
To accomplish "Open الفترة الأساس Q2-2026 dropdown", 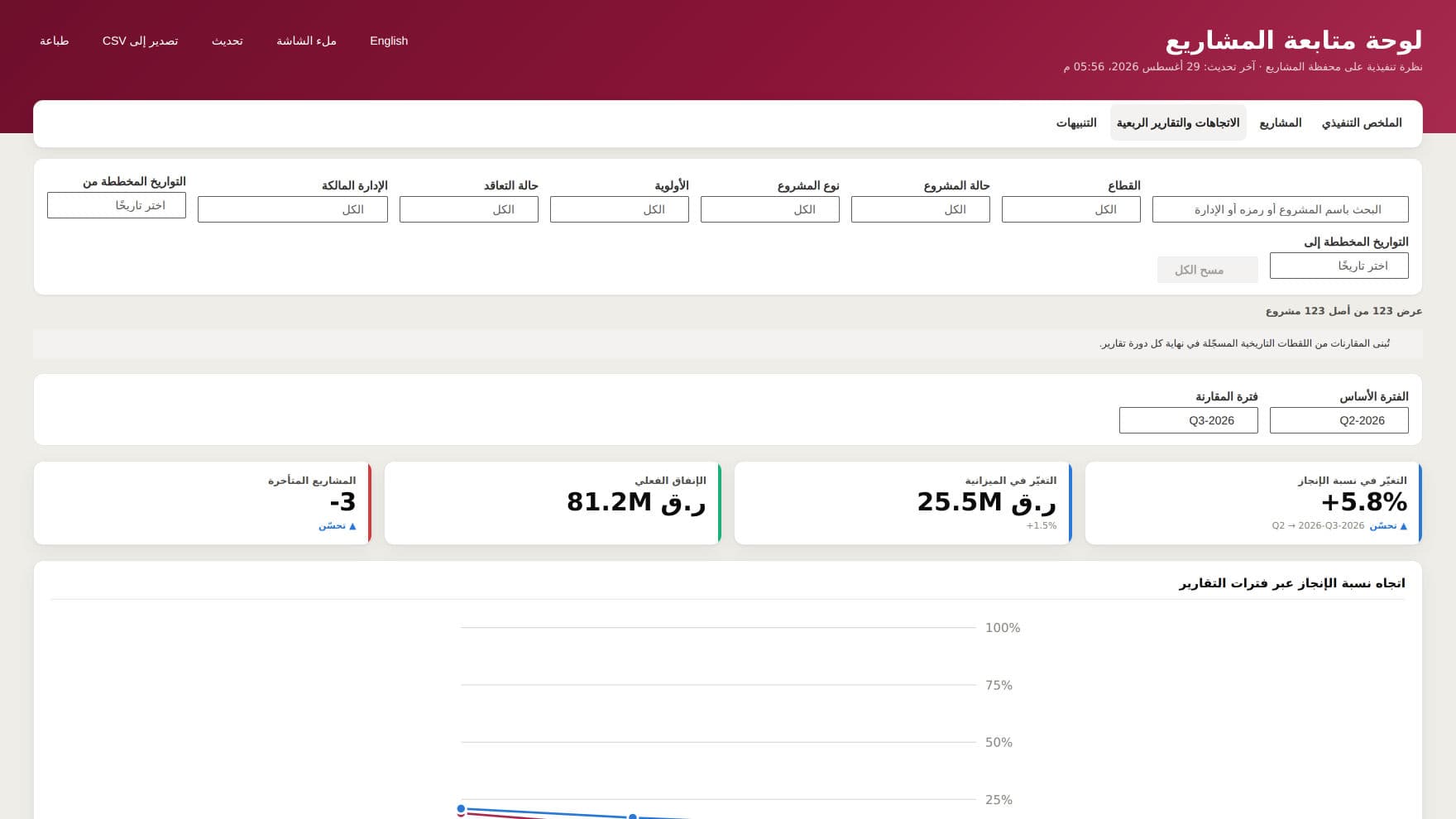I will 1339,420.
